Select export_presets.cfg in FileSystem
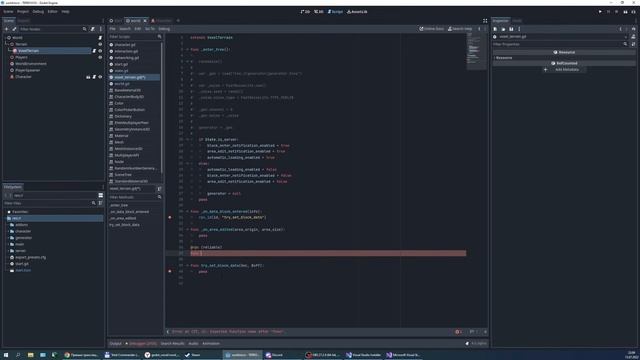 (31, 258)
